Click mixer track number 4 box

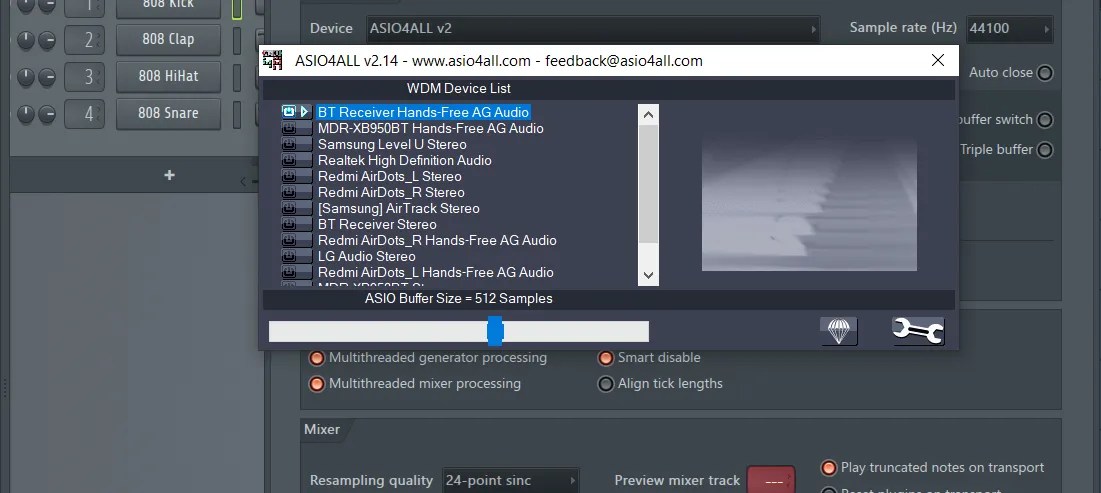84,113
